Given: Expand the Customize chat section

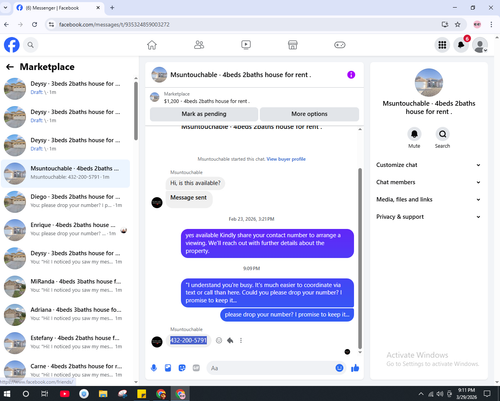Looking at the screenshot, I should (x=428, y=165).
